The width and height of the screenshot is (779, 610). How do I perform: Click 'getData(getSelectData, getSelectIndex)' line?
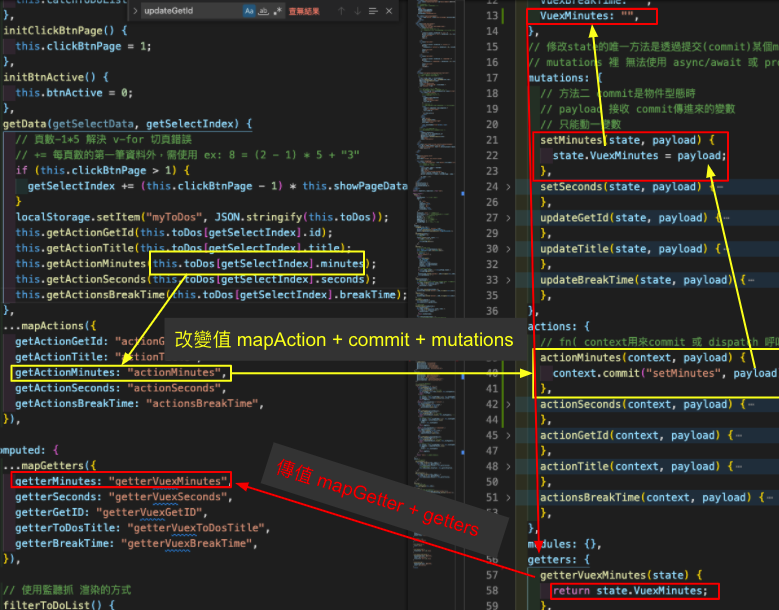click(x=128, y=124)
